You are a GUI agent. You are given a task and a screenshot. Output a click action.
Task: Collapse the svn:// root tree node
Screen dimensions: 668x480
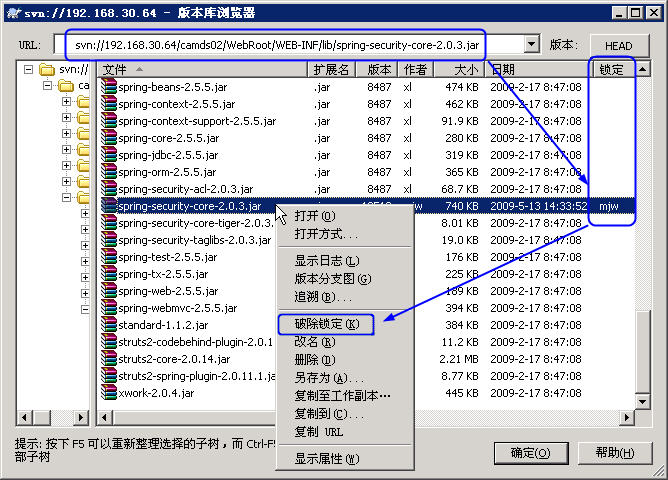(x=29, y=69)
